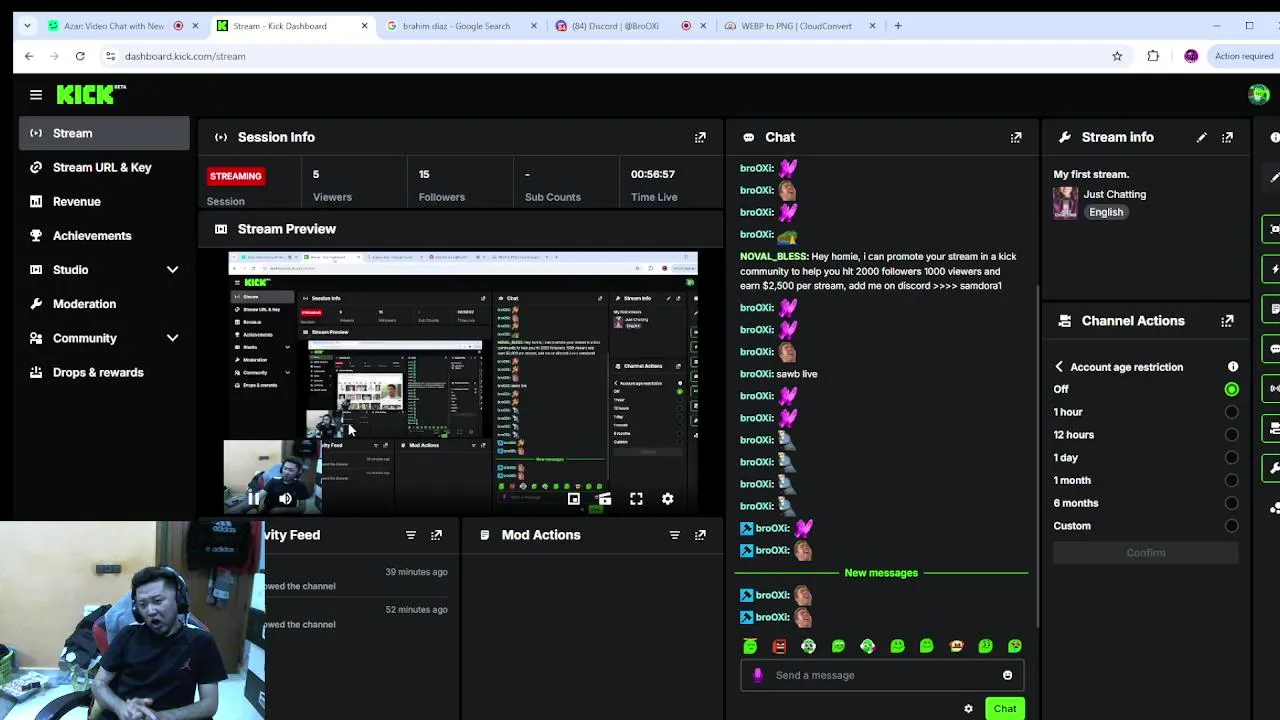Open Stream sidebar item
The height and width of the screenshot is (720, 1280).
[104, 133]
